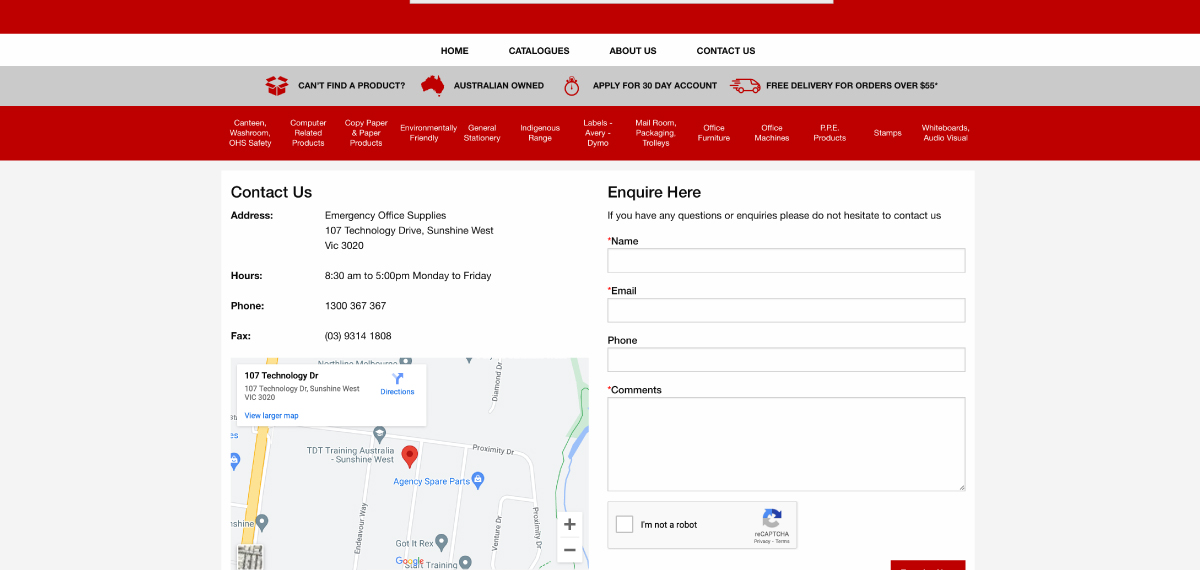Focus the Name input field
Image resolution: width=1200 pixels, height=570 pixels.
tap(786, 261)
